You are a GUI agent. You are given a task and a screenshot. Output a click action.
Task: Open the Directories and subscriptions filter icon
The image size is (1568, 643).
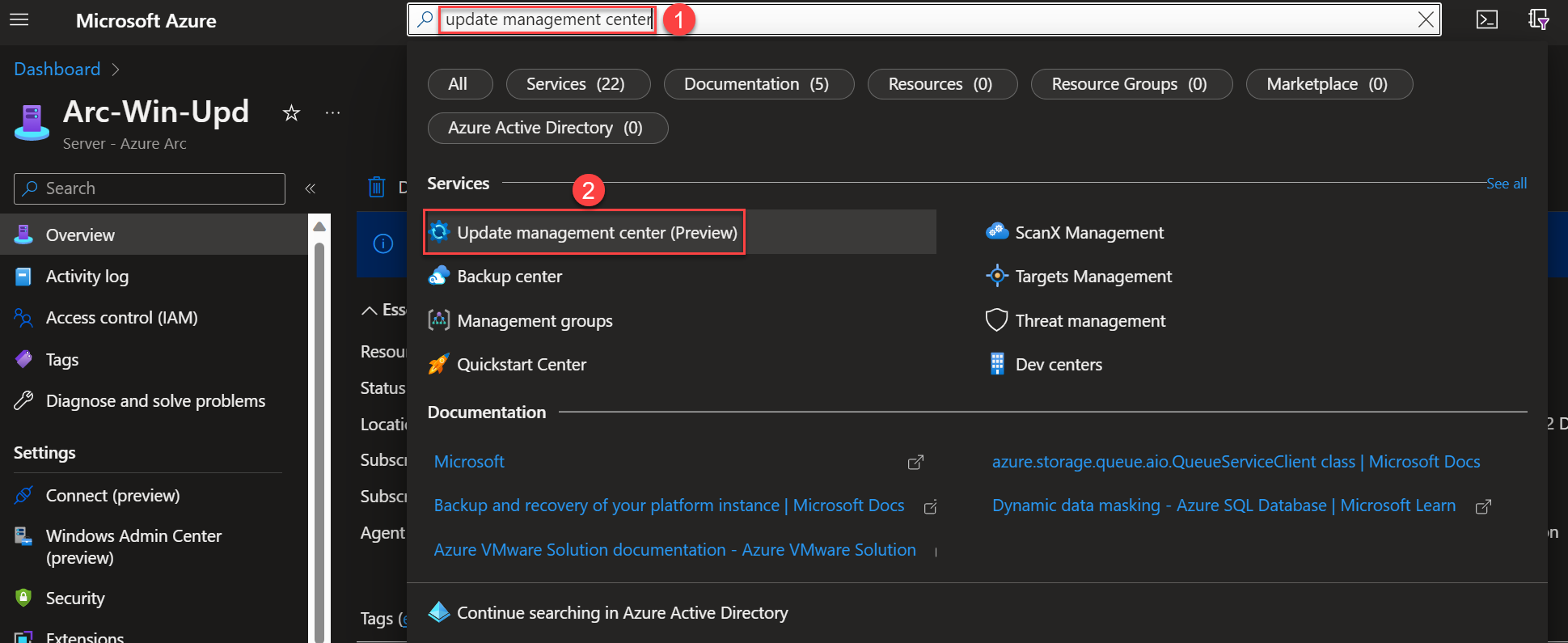coord(1538,19)
